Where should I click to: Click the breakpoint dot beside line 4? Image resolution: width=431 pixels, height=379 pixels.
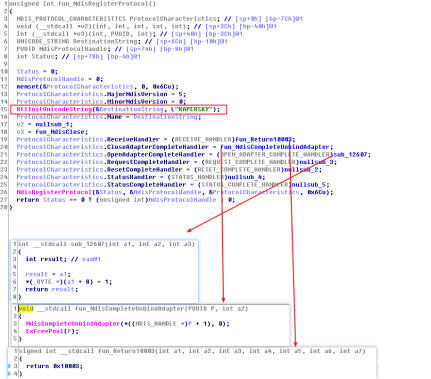pos(9,374)
